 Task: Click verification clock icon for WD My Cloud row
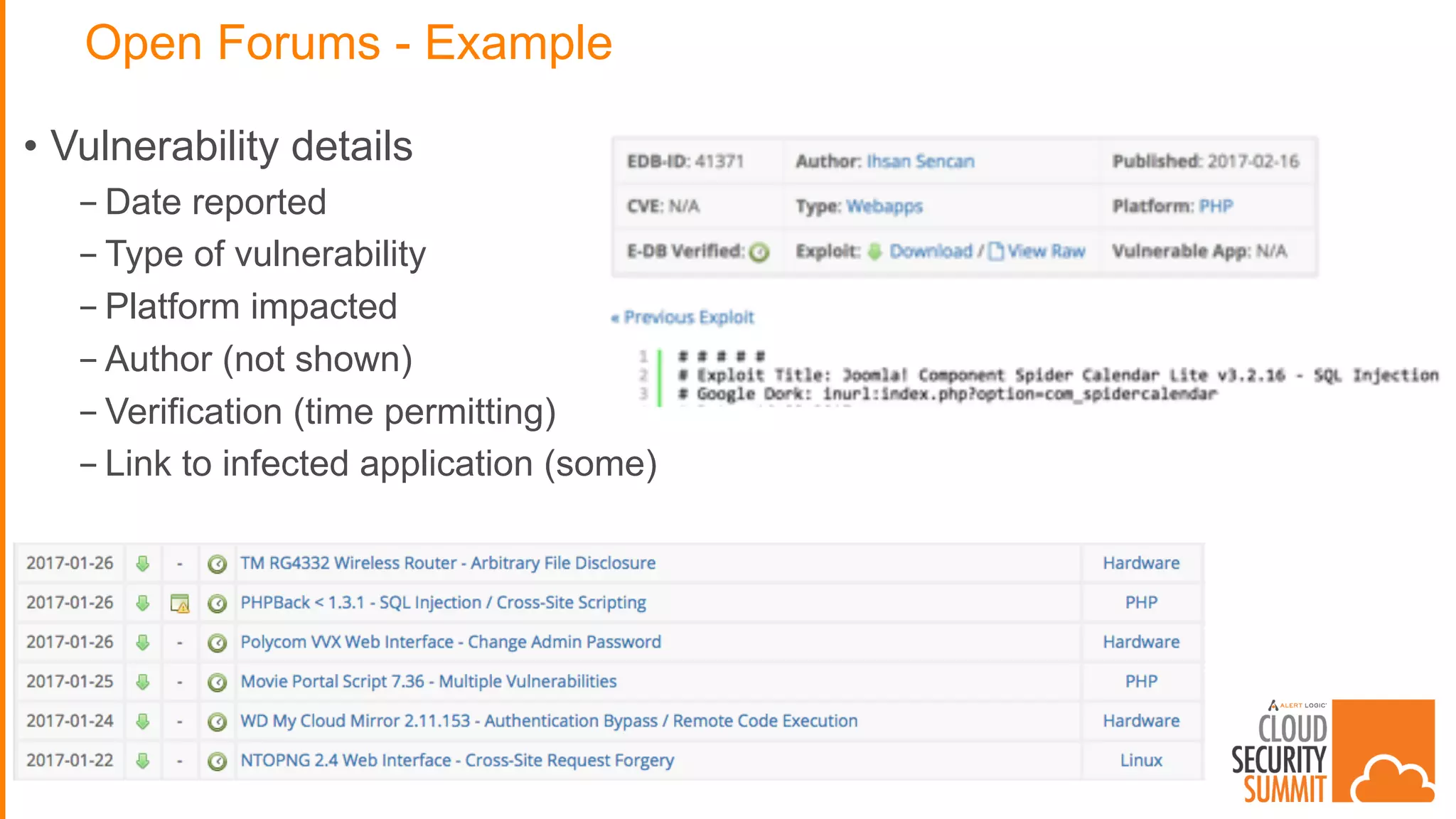click(217, 722)
